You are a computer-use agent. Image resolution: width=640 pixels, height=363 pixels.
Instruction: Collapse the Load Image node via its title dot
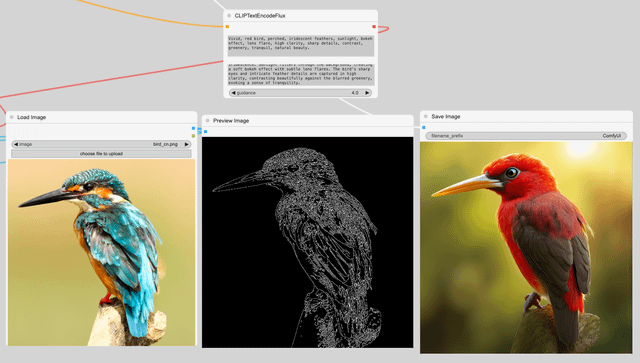(x=12, y=117)
